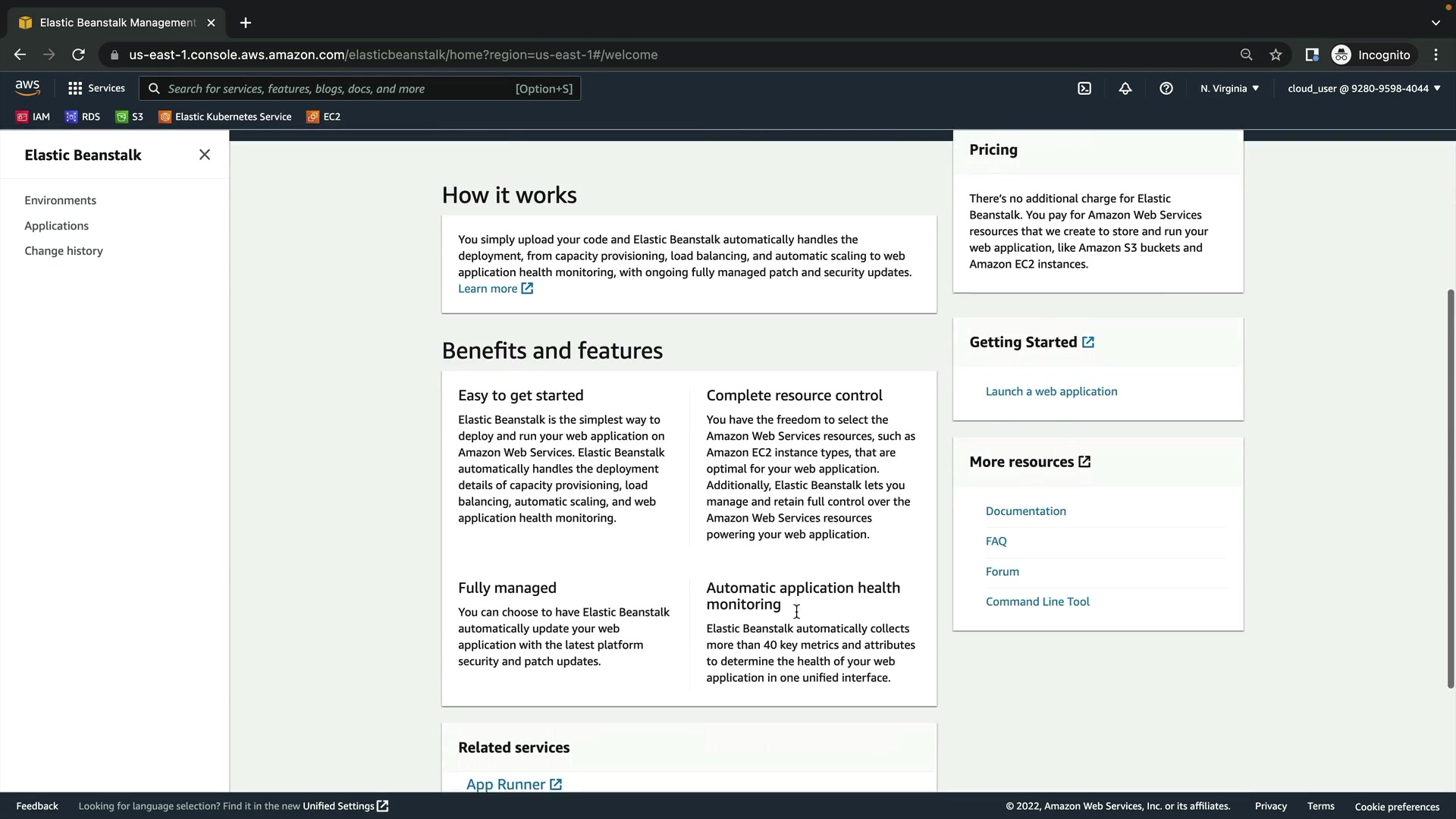1456x819 pixels.
Task: Open the Applications navigation item
Action: (x=56, y=226)
